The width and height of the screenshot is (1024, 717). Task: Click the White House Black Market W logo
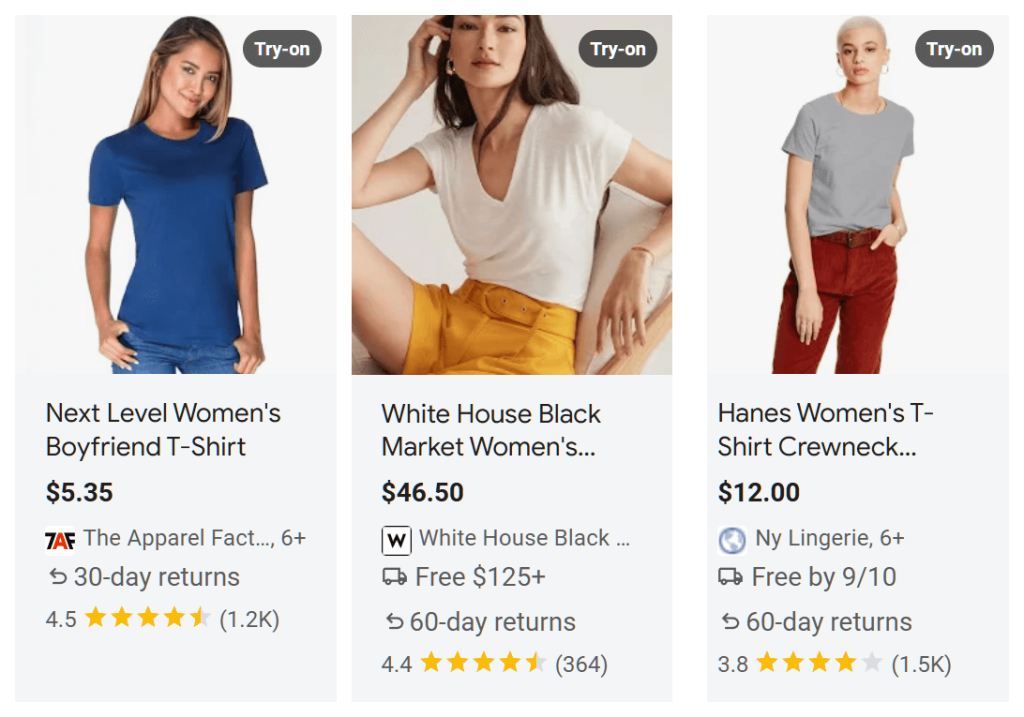[x=396, y=539]
